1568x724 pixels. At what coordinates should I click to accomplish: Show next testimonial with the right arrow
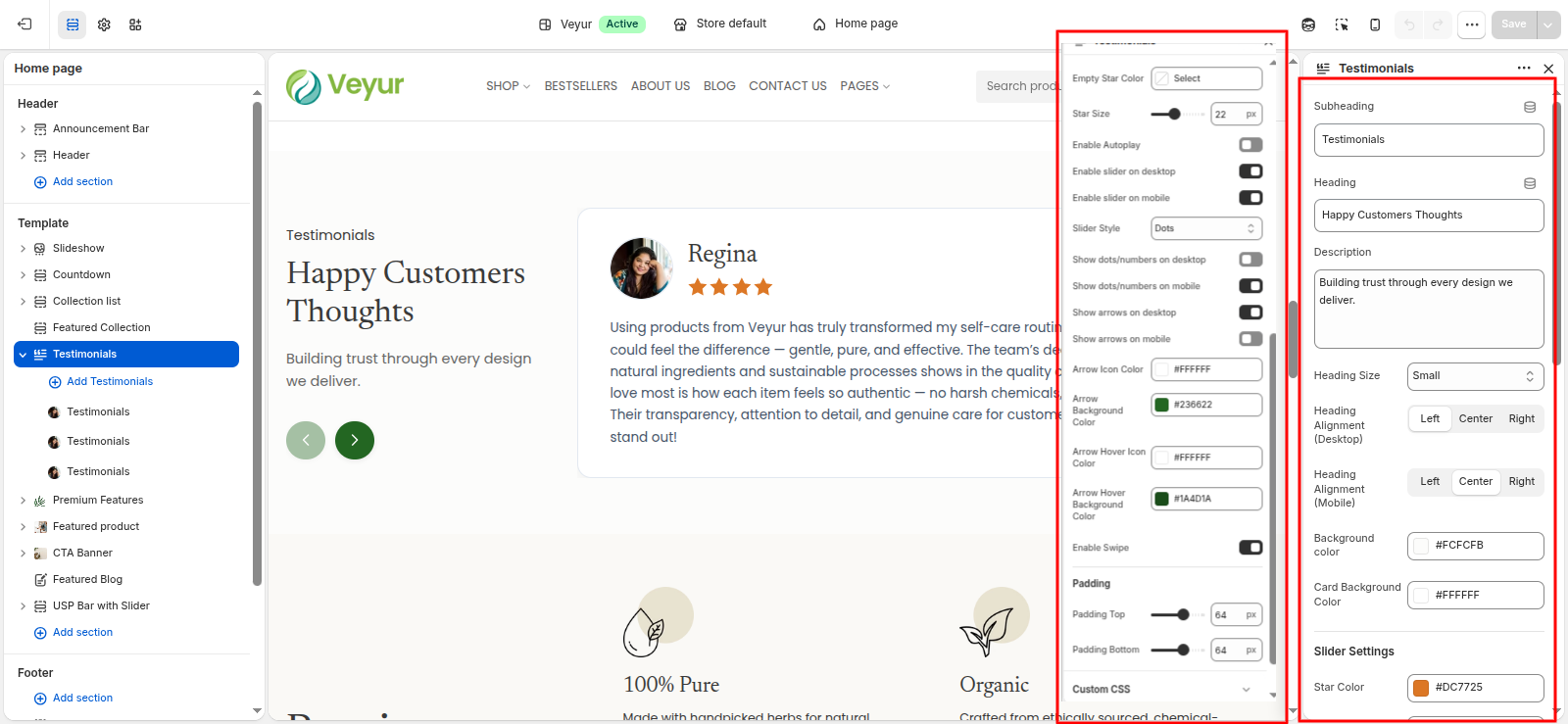click(355, 440)
